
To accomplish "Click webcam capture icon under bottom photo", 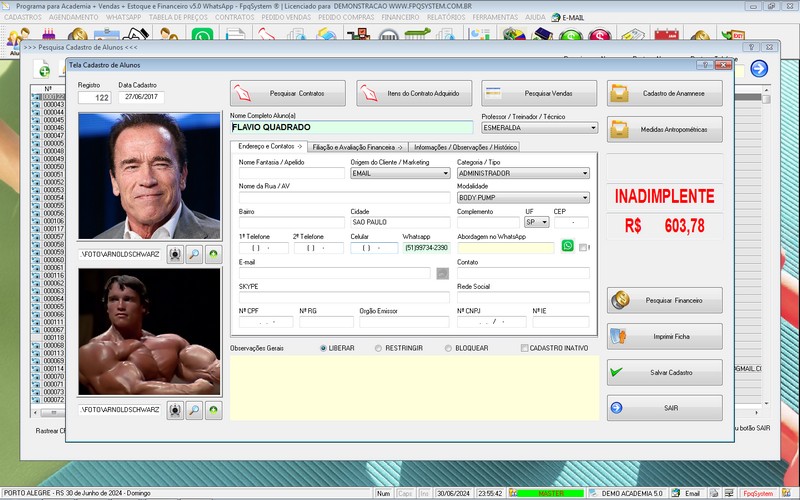I will tap(175, 409).
